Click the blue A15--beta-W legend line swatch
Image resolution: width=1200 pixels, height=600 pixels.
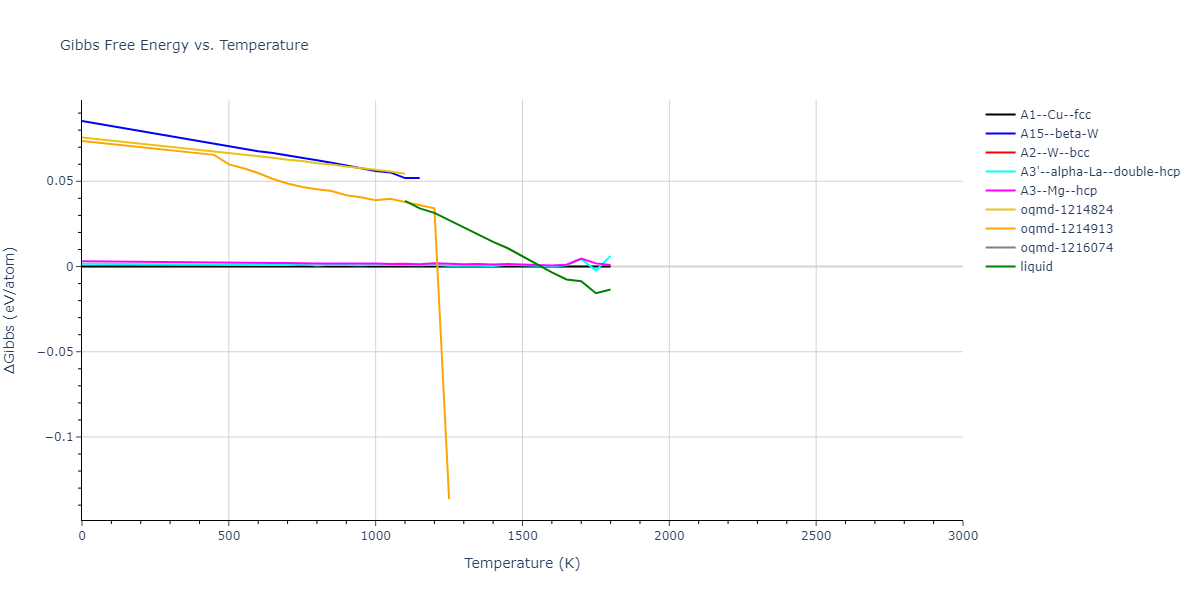tap(999, 134)
